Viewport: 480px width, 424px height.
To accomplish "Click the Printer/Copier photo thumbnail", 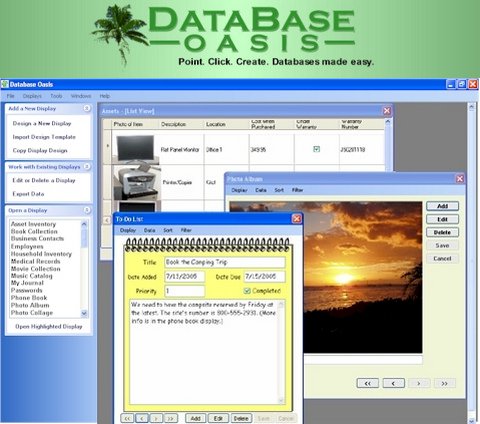I will tap(136, 182).
